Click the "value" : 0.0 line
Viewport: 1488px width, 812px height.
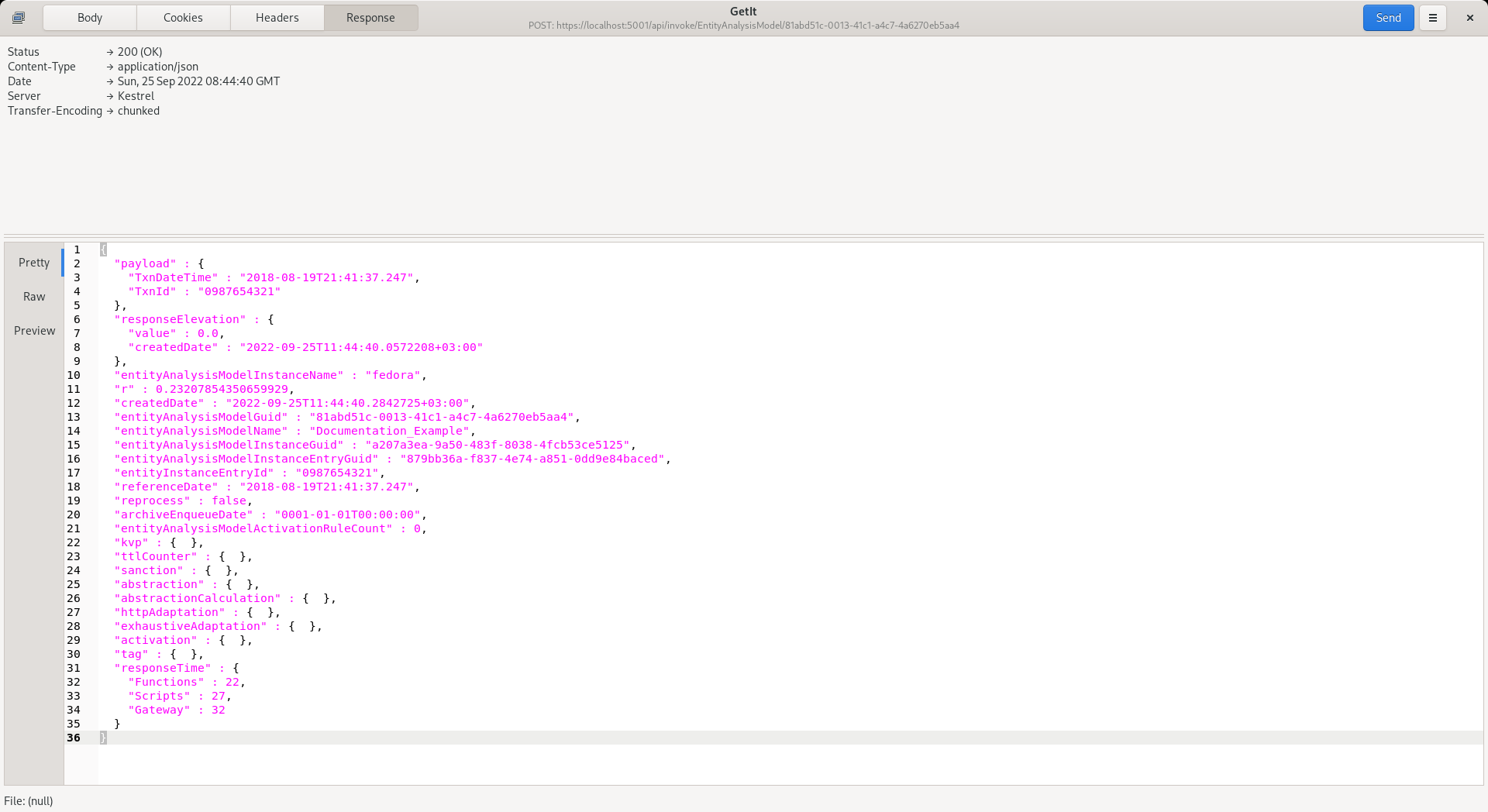tap(176, 333)
